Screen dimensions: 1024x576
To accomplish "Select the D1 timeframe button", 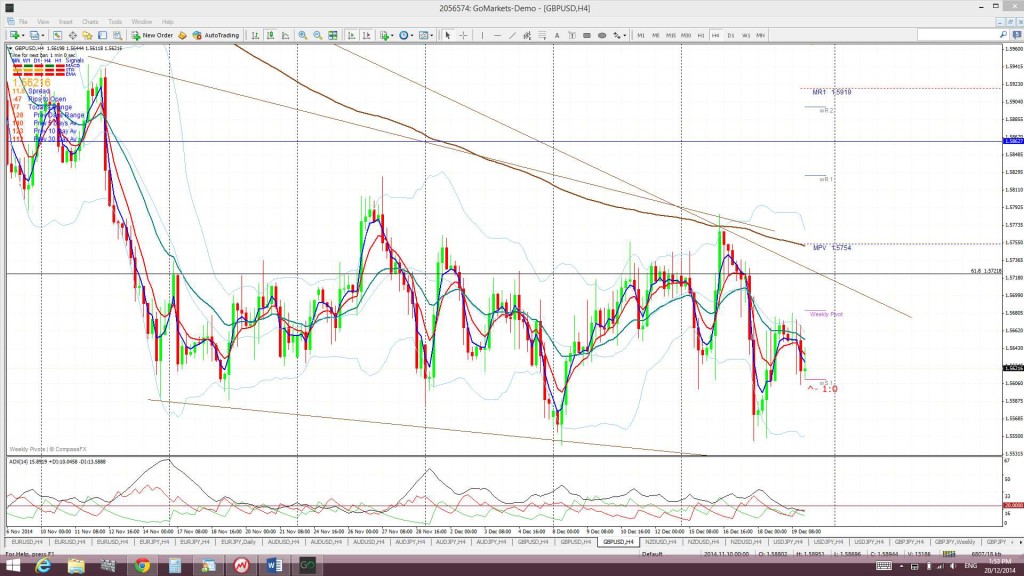I will pyautogui.click(x=731, y=35).
